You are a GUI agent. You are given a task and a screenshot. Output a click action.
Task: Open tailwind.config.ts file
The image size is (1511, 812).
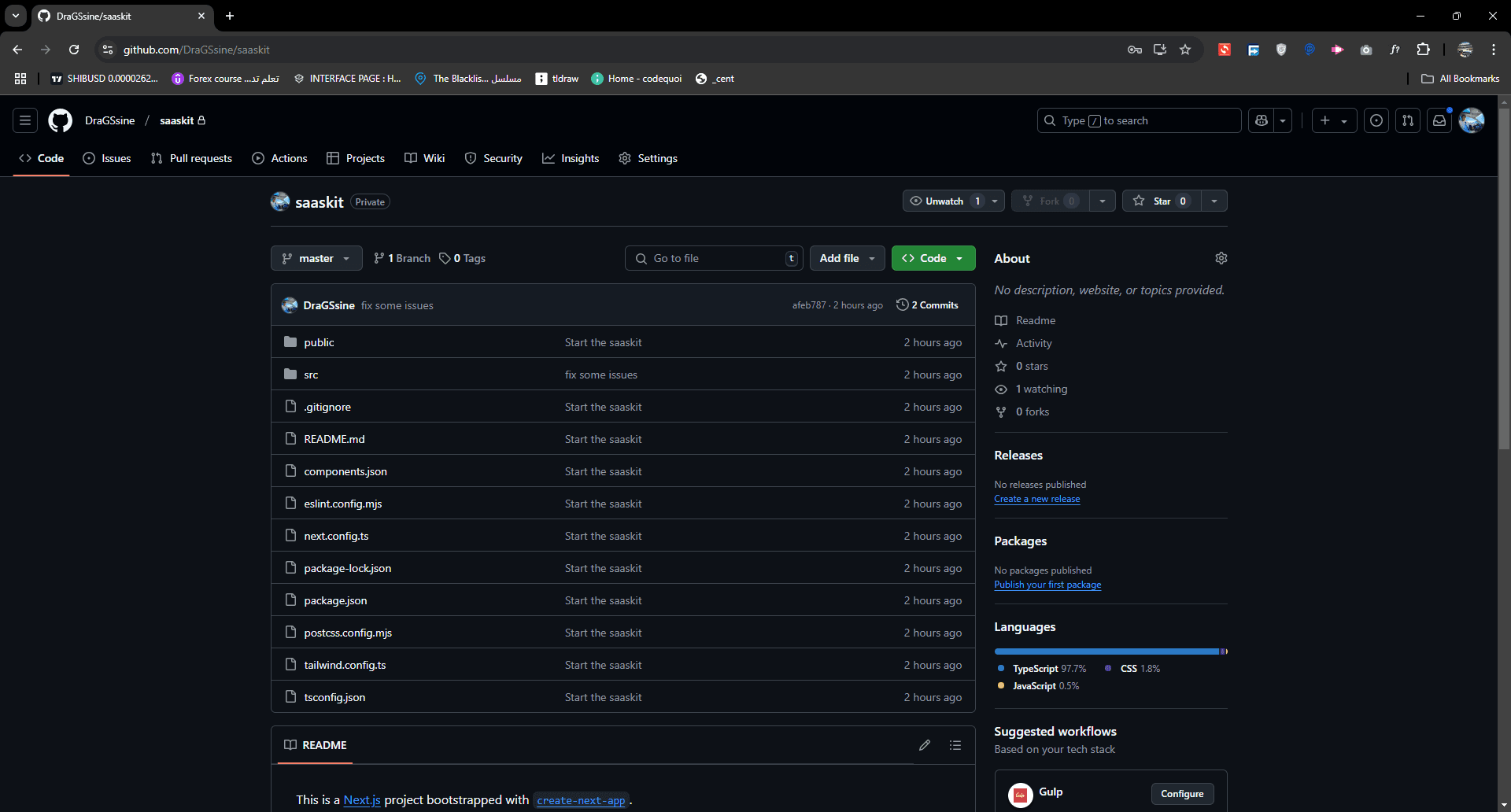[x=345, y=665]
